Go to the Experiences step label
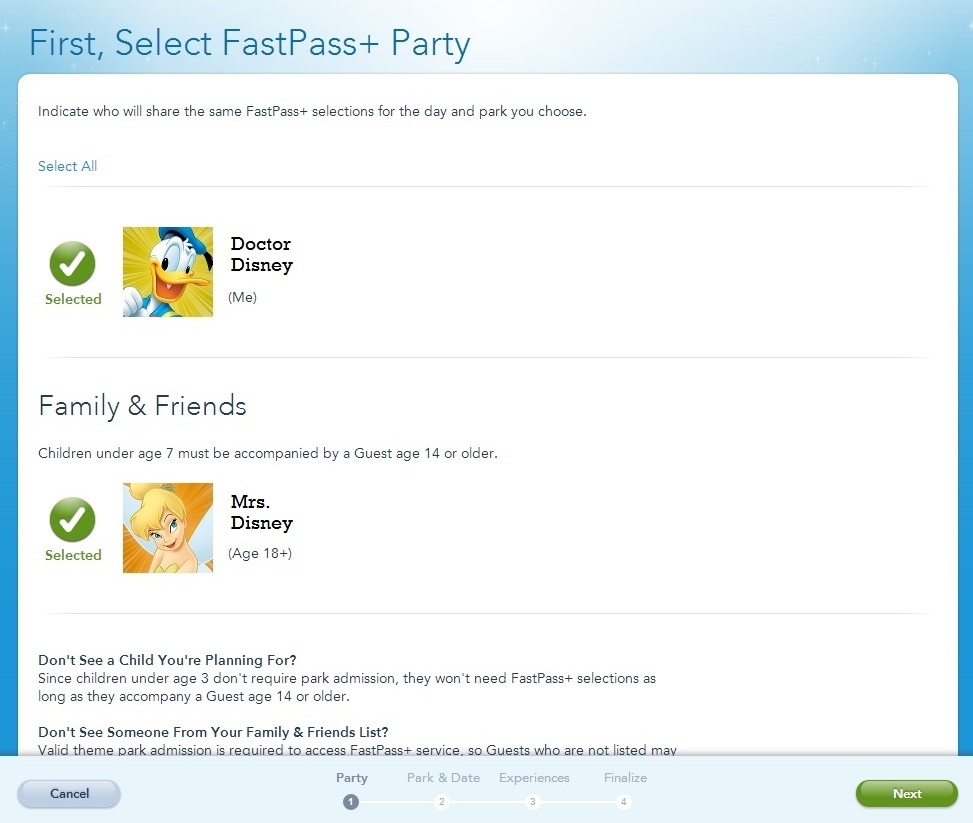Screen dimensions: 973x823 [x=534, y=777]
